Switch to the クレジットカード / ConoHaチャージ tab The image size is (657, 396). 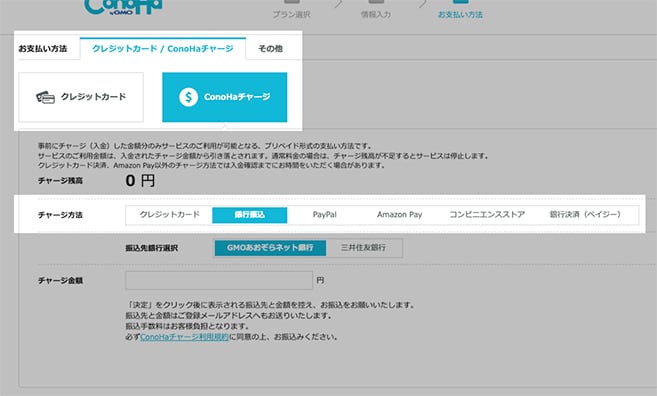(163, 49)
